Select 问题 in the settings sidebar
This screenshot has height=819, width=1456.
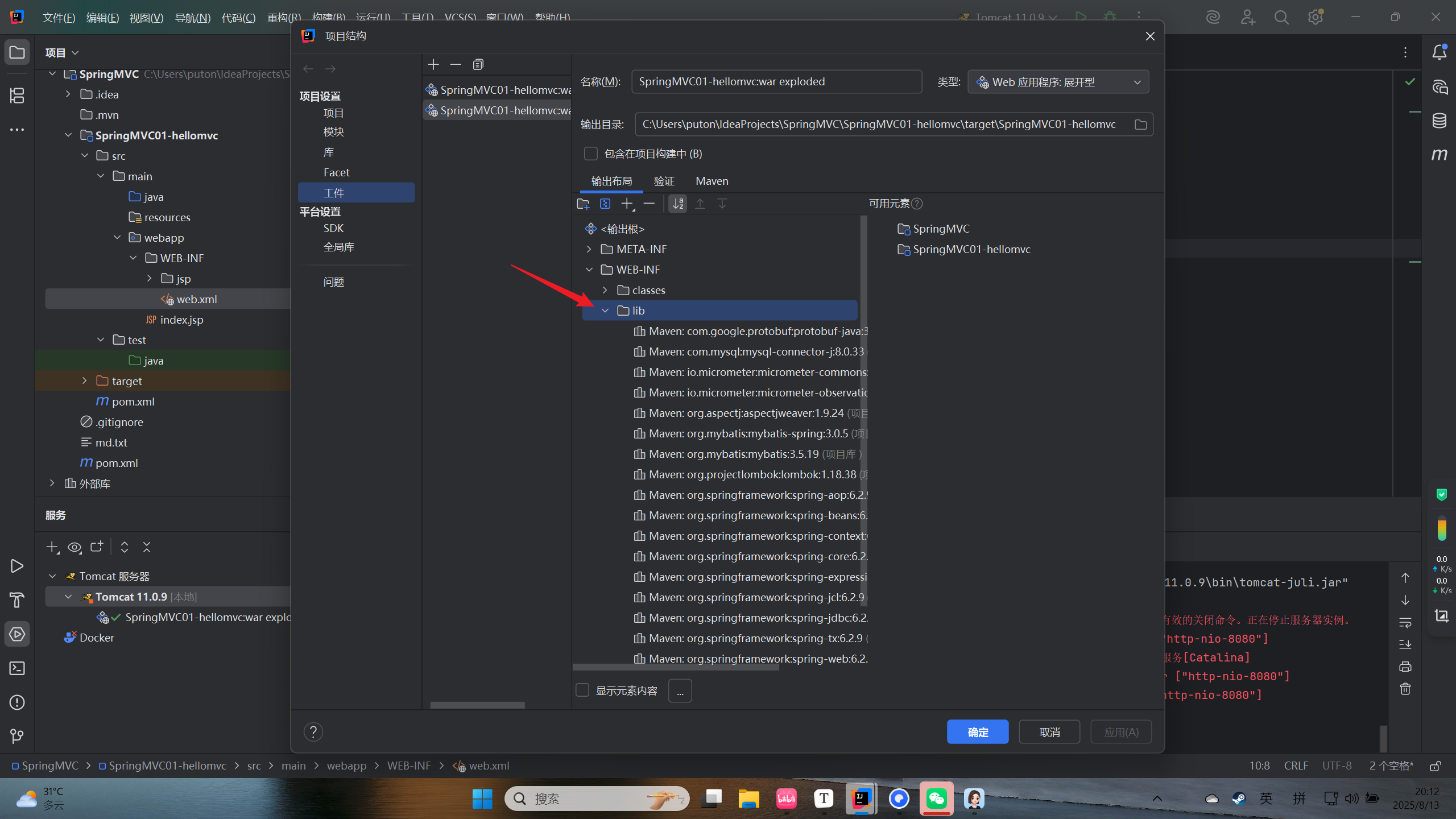click(x=334, y=282)
